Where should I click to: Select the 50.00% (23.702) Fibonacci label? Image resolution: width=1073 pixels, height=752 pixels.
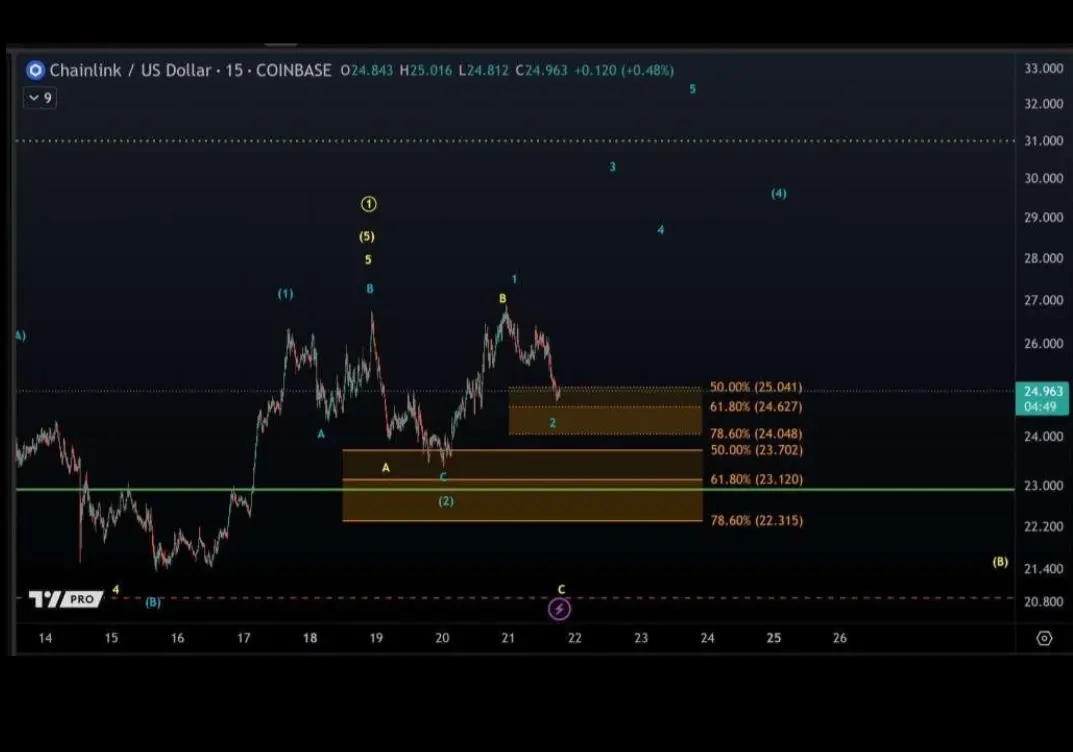click(756, 450)
